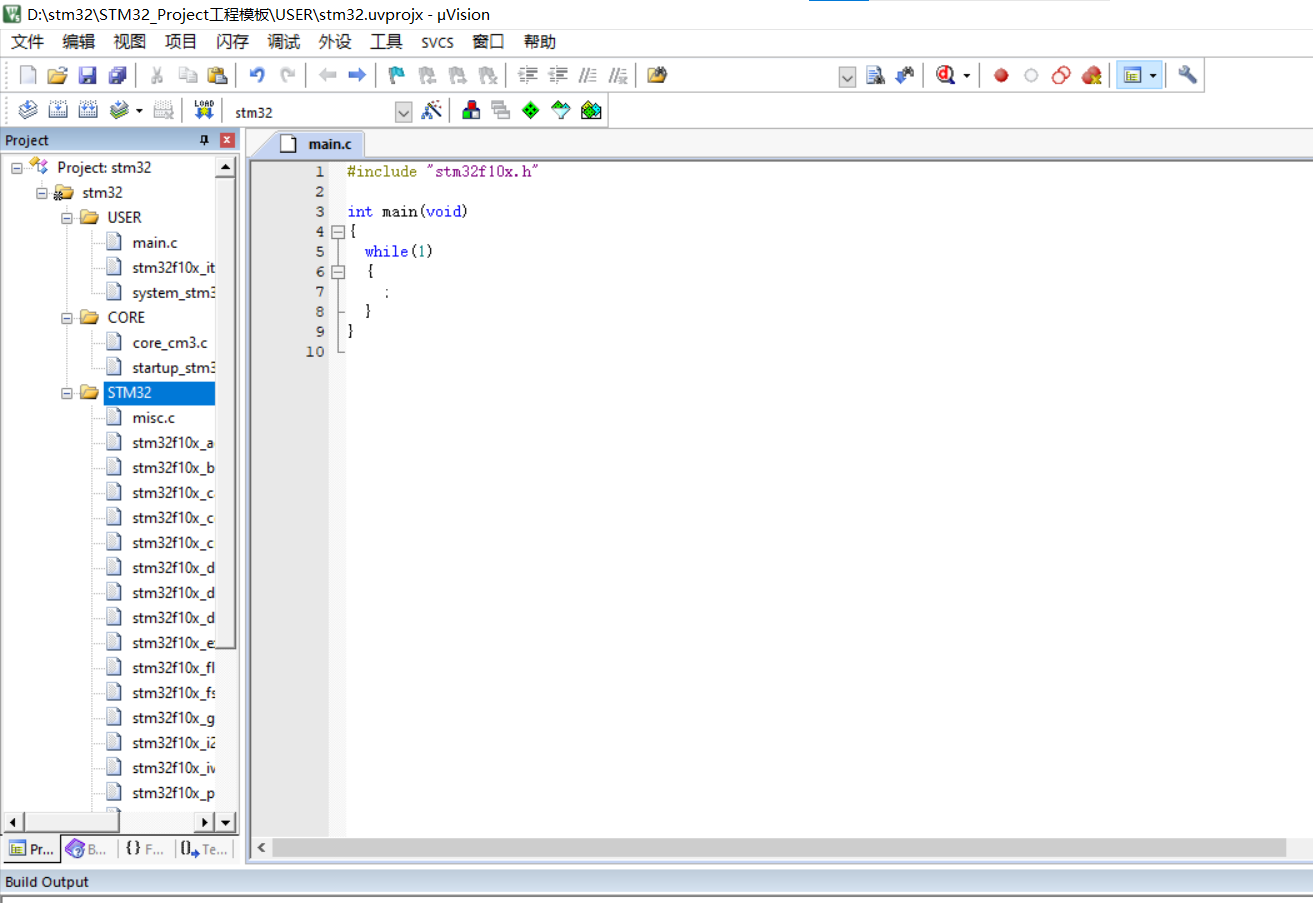Open Options for Target with the magic wand icon

point(432,110)
